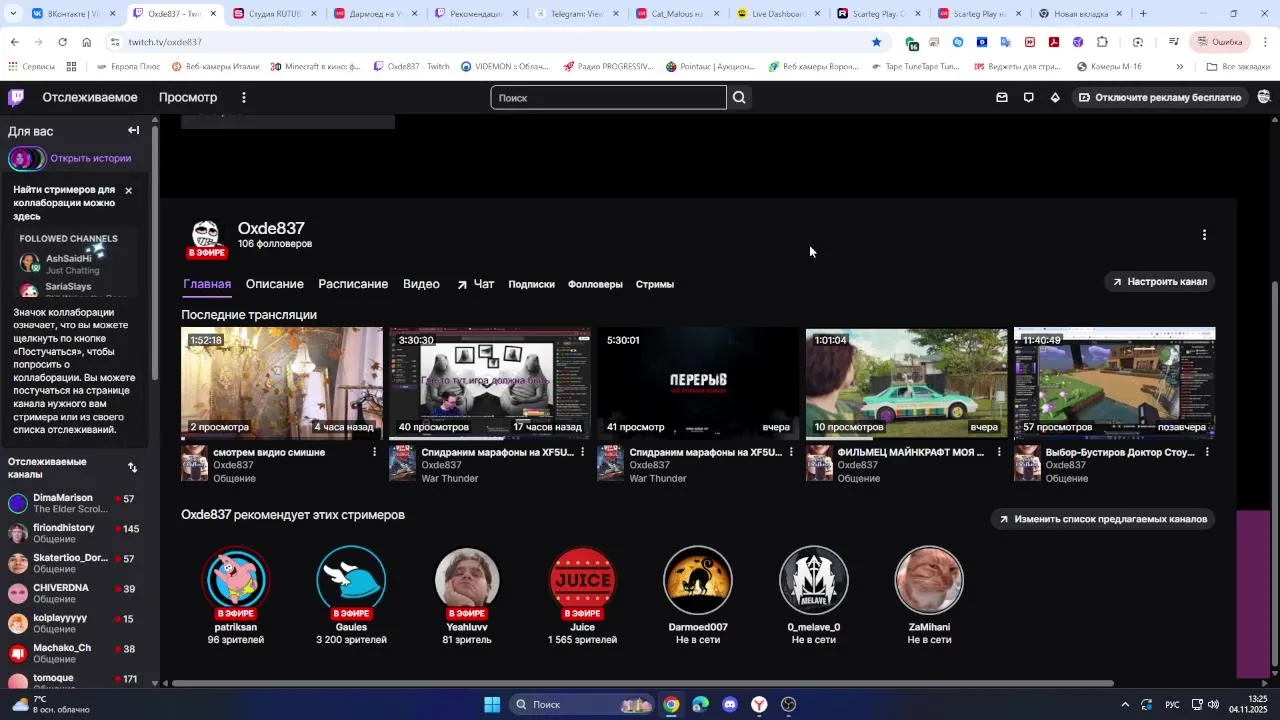The height and width of the screenshot is (720, 1280).
Task: Open the 'Подписки' tab
Action: pos(531,284)
